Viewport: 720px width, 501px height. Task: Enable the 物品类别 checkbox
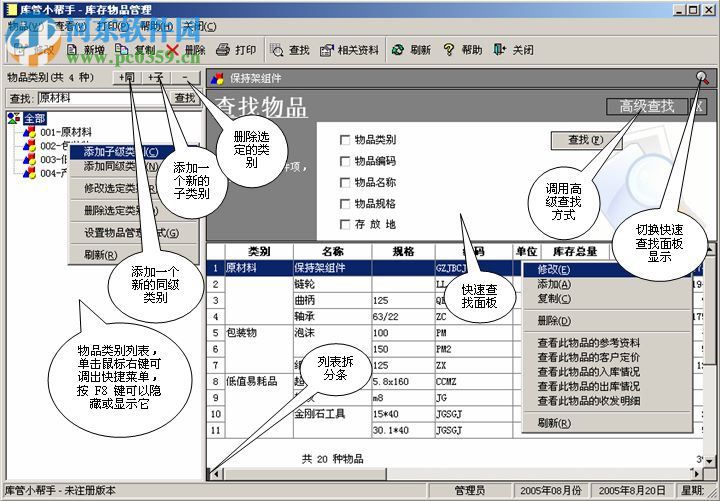tap(345, 140)
